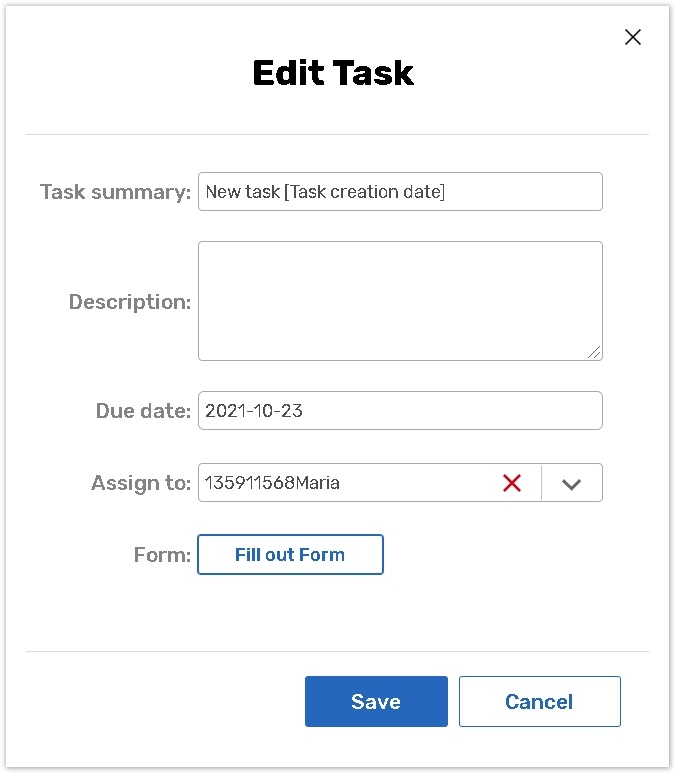Image resolution: width=675 pixels, height=773 pixels.
Task: Expand the Assign to dropdown arrow
Action: click(x=572, y=483)
